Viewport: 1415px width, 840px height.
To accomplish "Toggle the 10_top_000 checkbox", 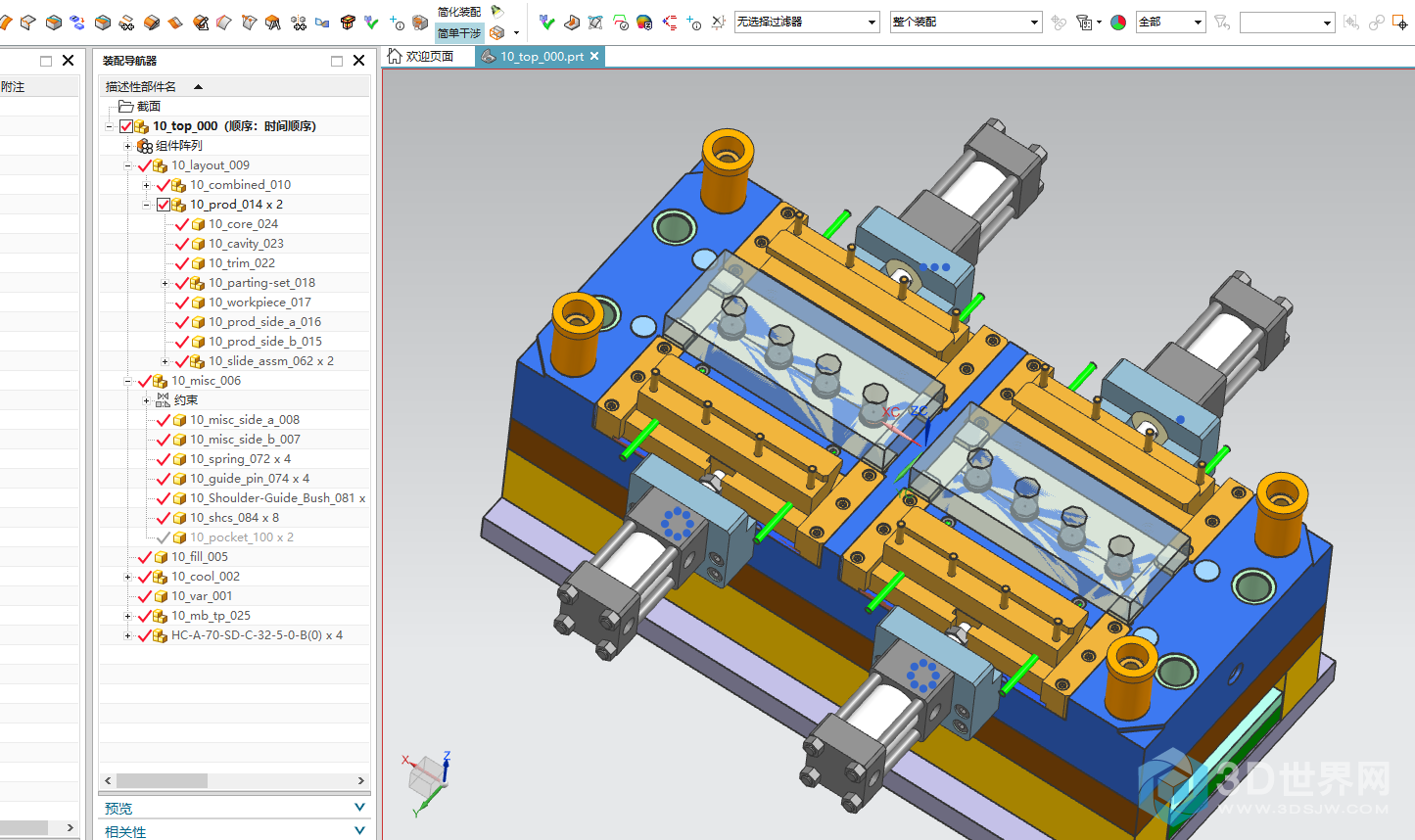I will (126, 126).
